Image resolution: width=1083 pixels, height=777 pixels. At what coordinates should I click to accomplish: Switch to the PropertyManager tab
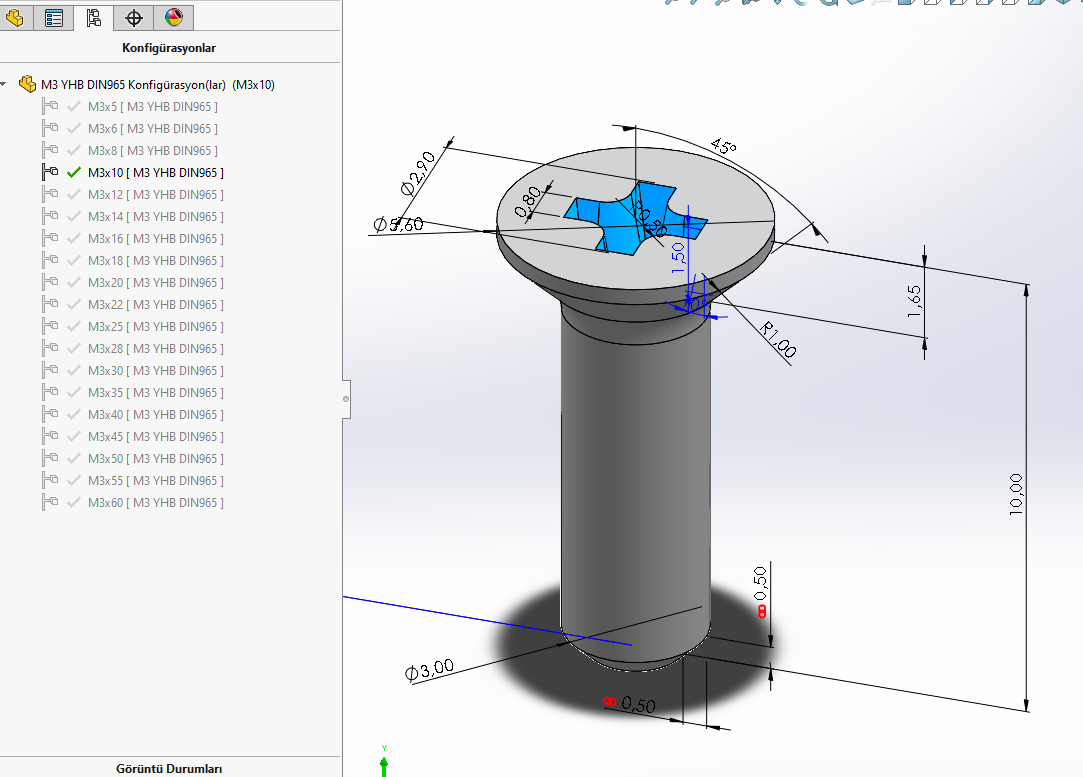54,17
